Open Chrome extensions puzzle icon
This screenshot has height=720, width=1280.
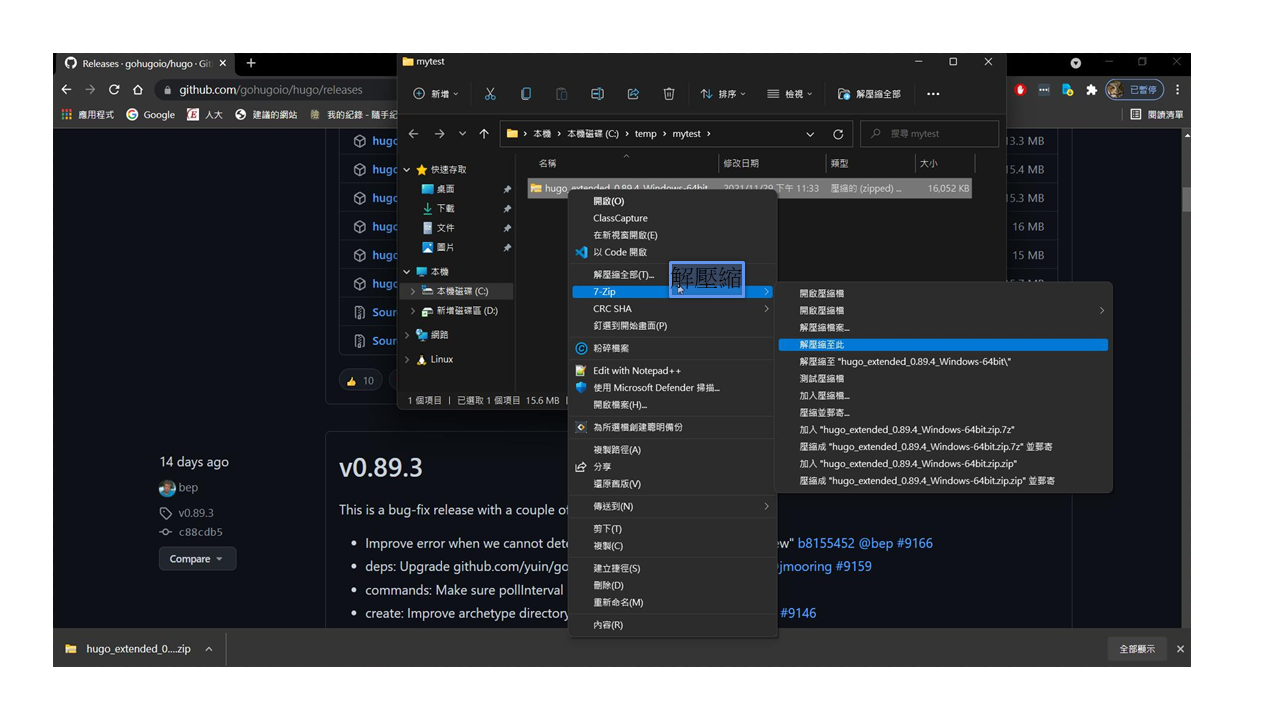(1091, 90)
